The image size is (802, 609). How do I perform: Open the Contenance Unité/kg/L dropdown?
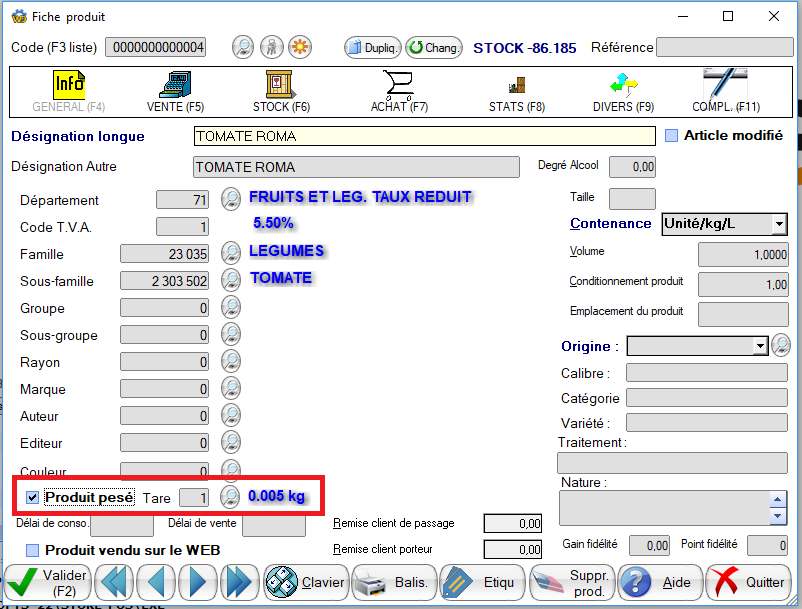(779, 224)
